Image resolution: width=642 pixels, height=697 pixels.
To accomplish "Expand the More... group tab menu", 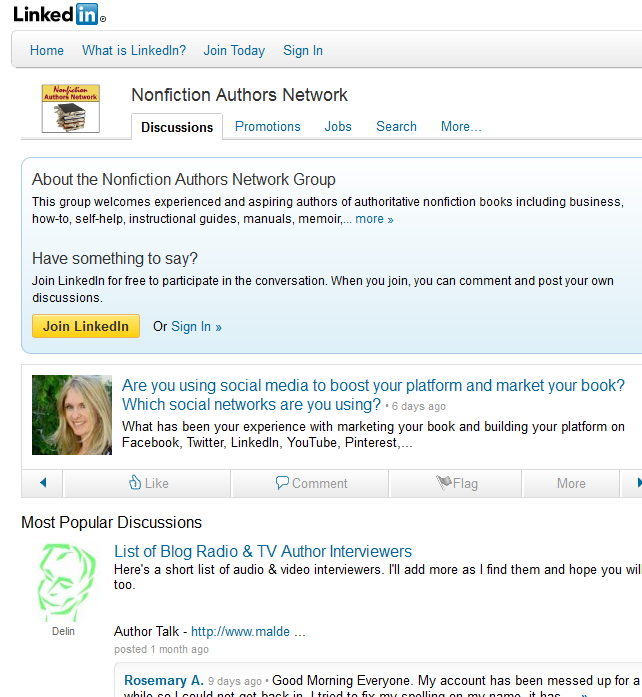I will pos(461,126).
